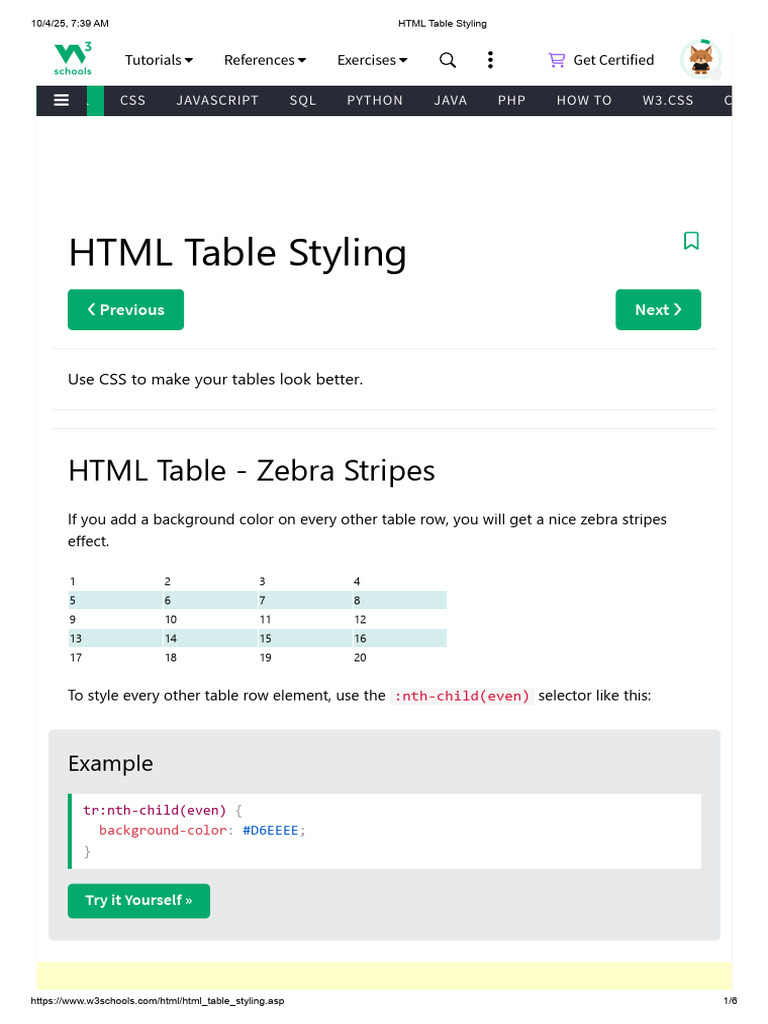Screen dimensions: 768x1024
Task: Switch to the JAVASCRIPT tab
Action: [x=217, y=101]
